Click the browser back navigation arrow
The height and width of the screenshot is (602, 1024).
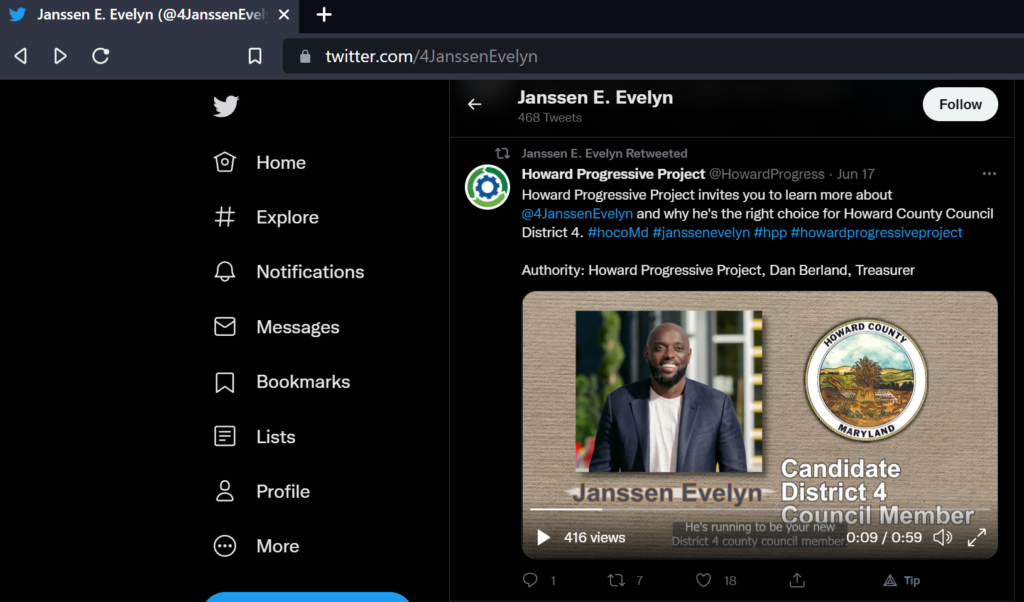coord(21,56)
